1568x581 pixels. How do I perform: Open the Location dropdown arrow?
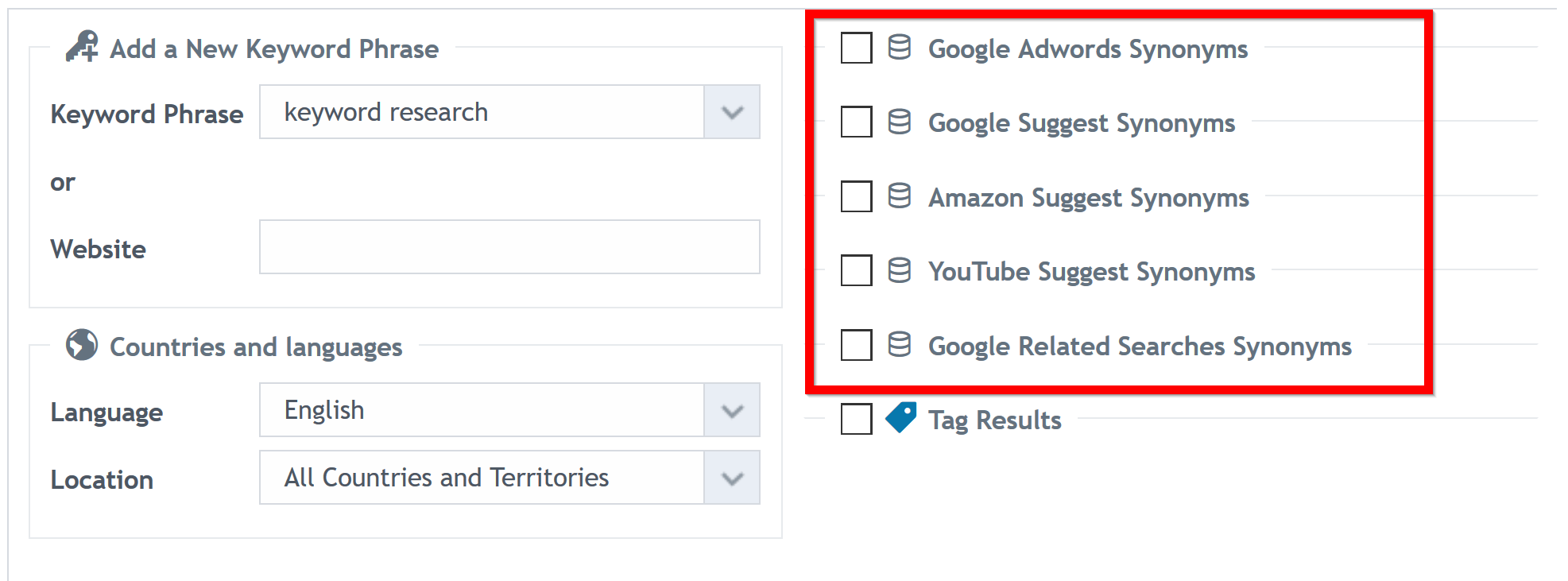click(732, 478)
